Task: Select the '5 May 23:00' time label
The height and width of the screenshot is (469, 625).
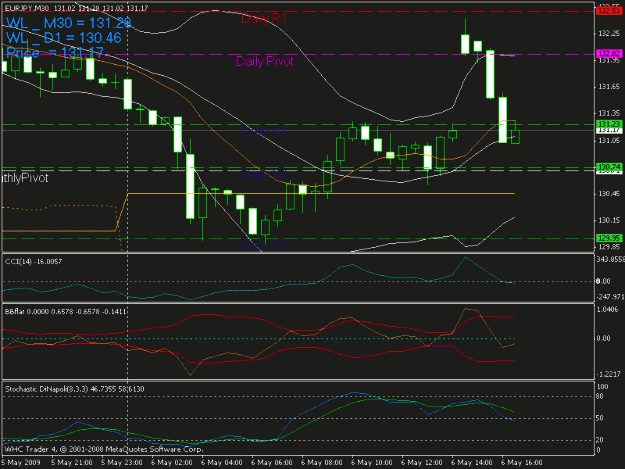Action: [x=122, y=463]
